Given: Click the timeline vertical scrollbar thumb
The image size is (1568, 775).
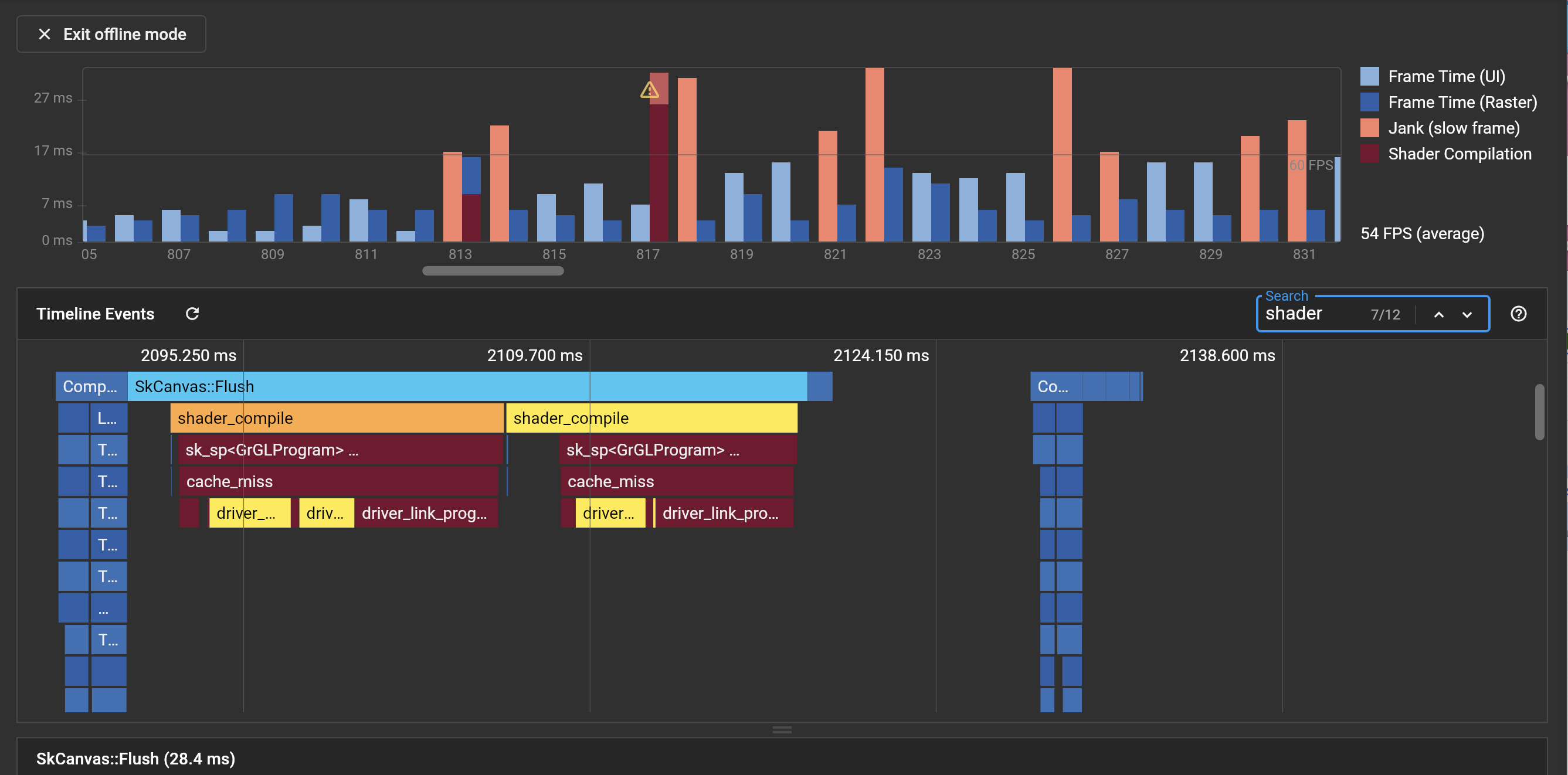Looking at the screenshot, I should tap(1539, 412).
